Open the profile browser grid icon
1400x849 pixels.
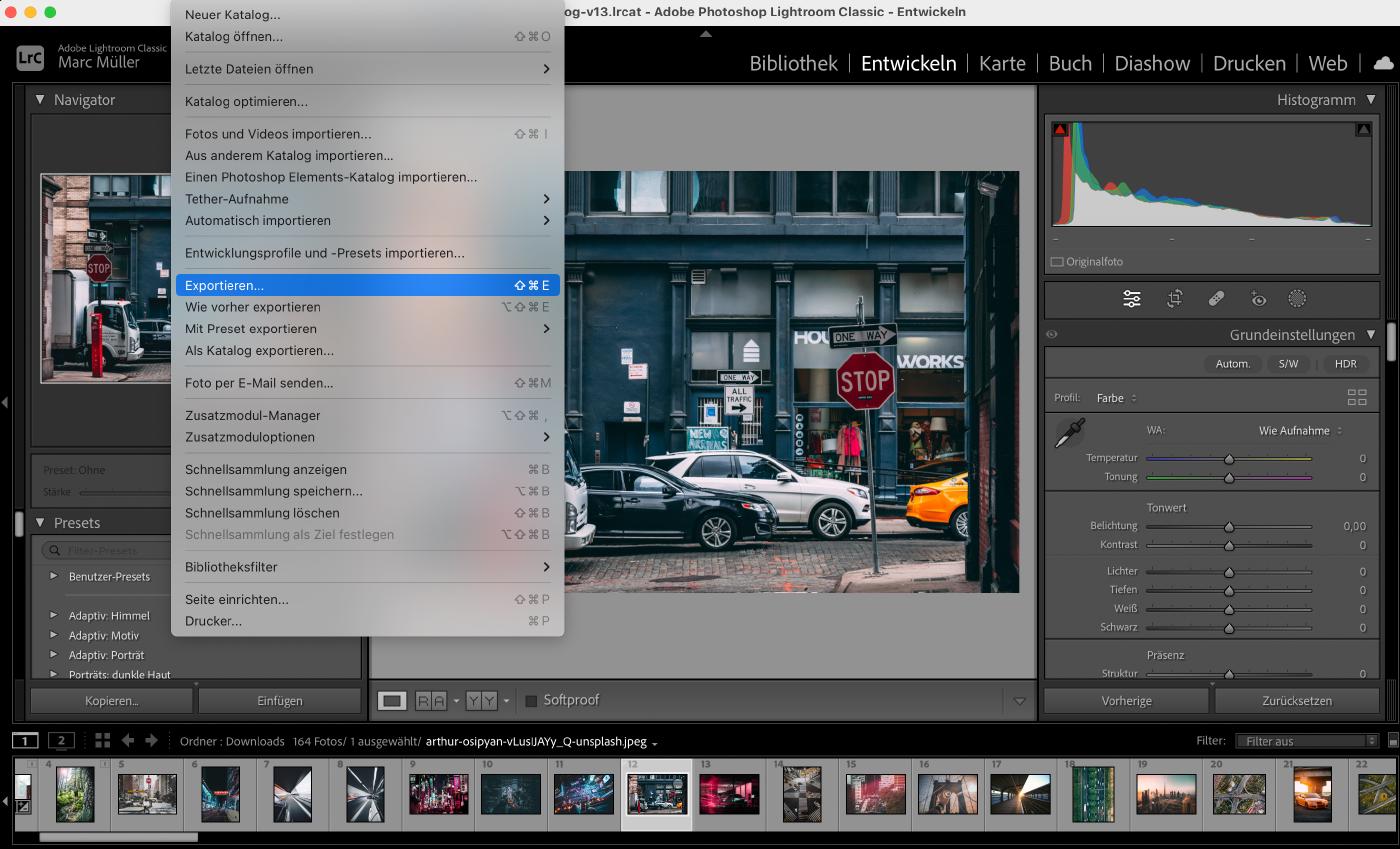pyautogui.click(x=1358, y=397)
